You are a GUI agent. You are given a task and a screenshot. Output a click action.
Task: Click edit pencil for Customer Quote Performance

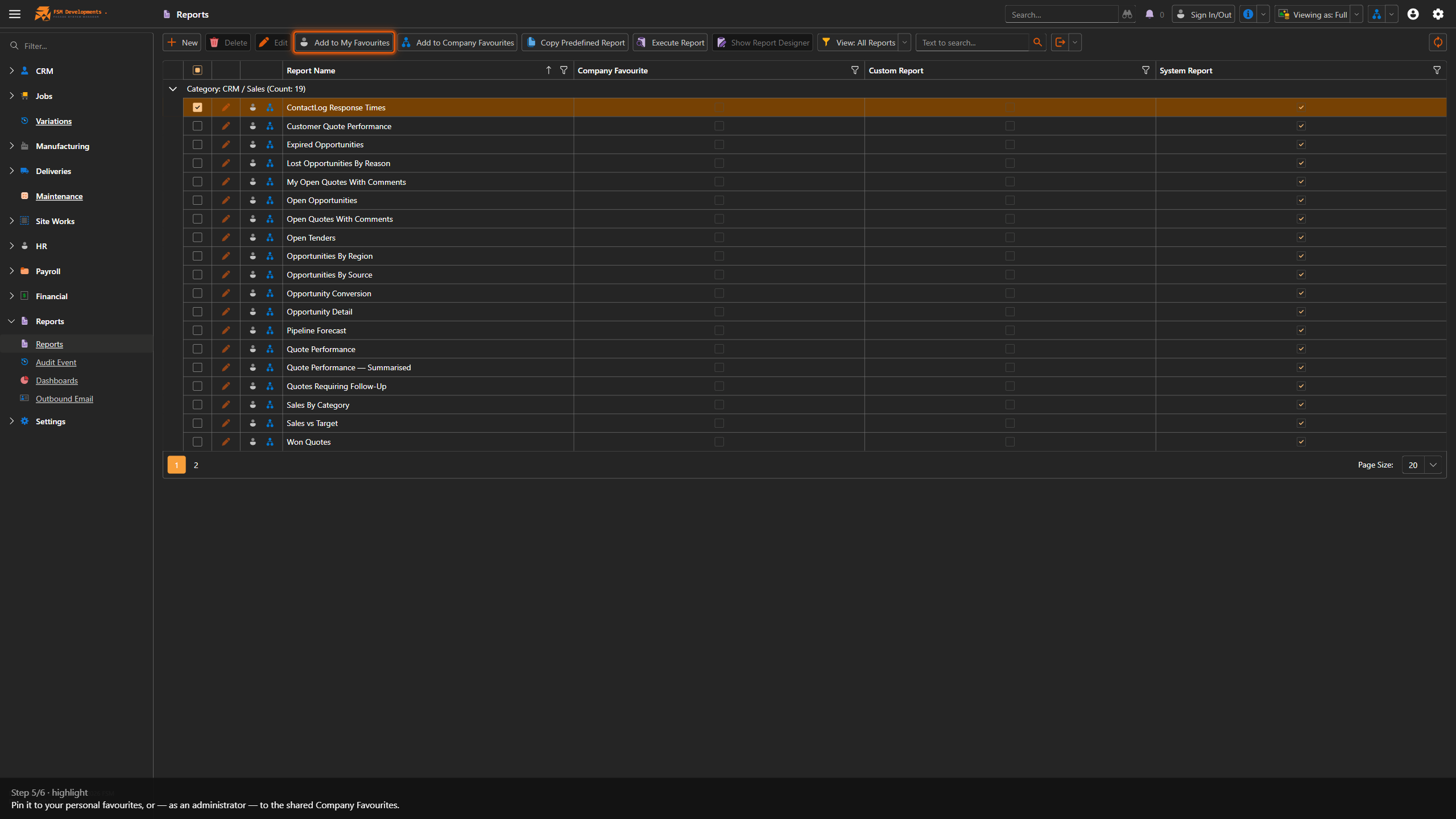[x=226, y=126]
